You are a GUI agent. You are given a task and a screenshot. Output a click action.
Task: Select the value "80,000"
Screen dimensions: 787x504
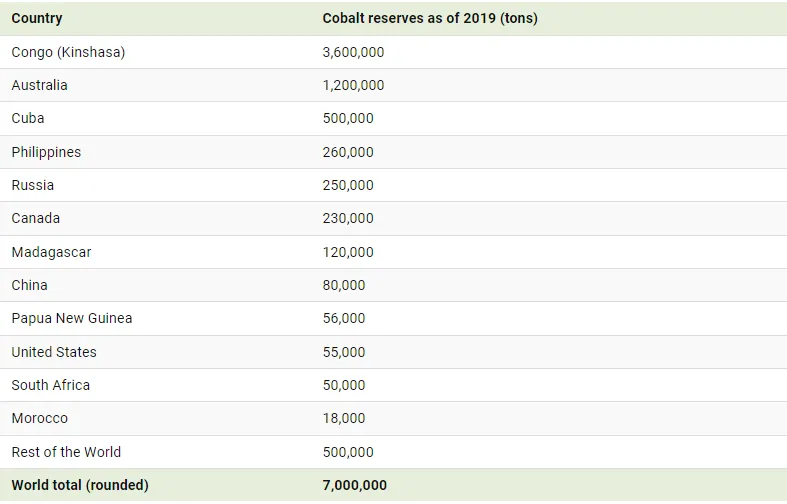pos(344,285)
